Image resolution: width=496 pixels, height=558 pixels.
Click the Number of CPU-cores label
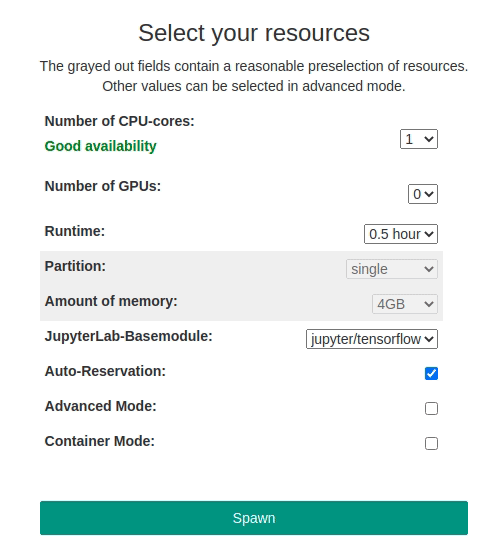pos(120,121)
